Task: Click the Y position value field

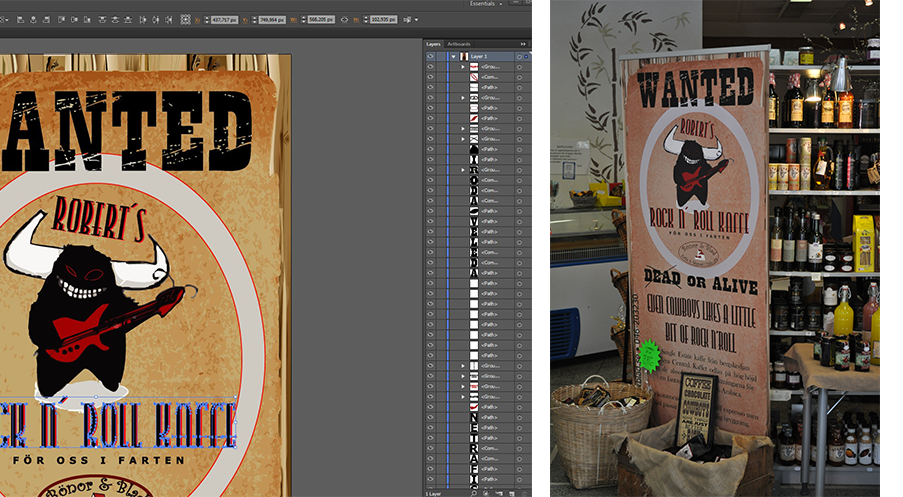Action: tap(272, 20)
